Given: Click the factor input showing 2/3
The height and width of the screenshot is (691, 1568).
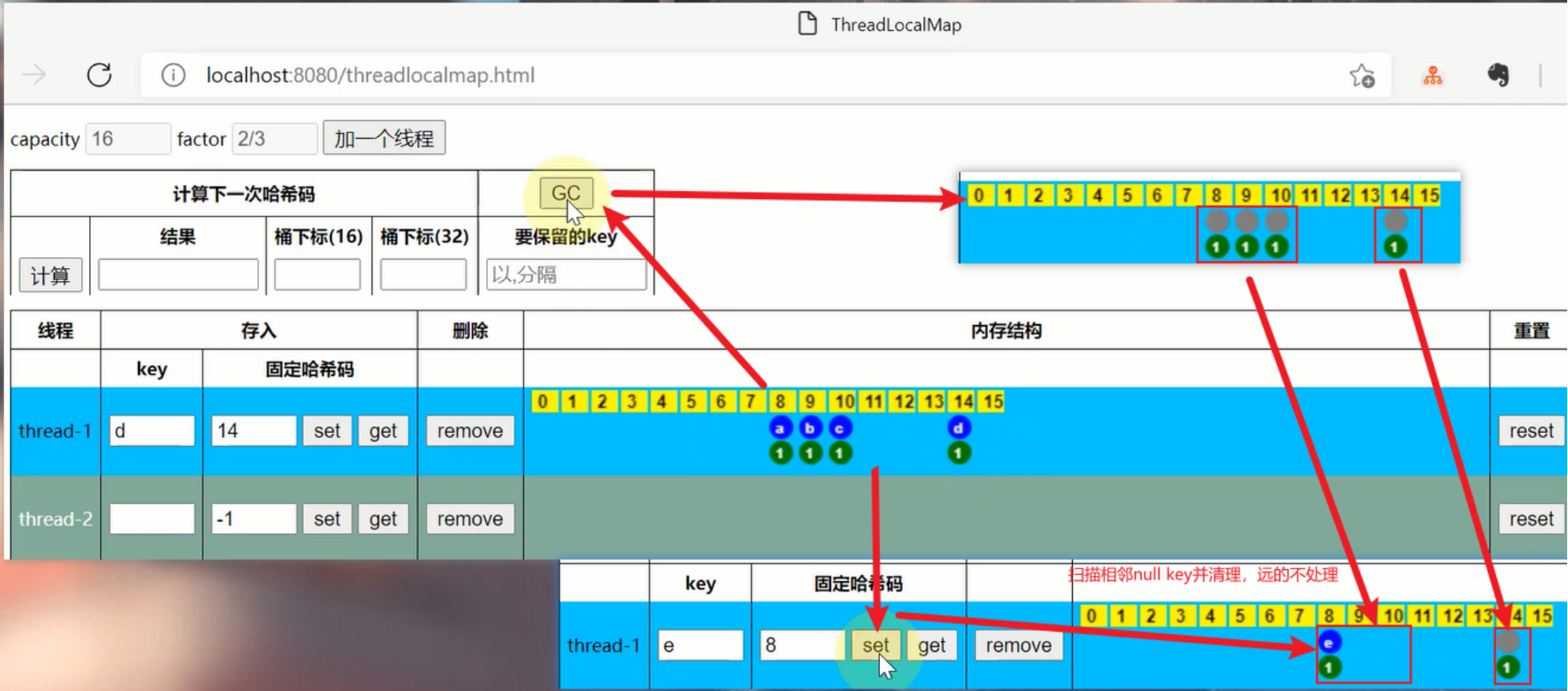Looking at the screenshot, I should (x=275, y=139).
